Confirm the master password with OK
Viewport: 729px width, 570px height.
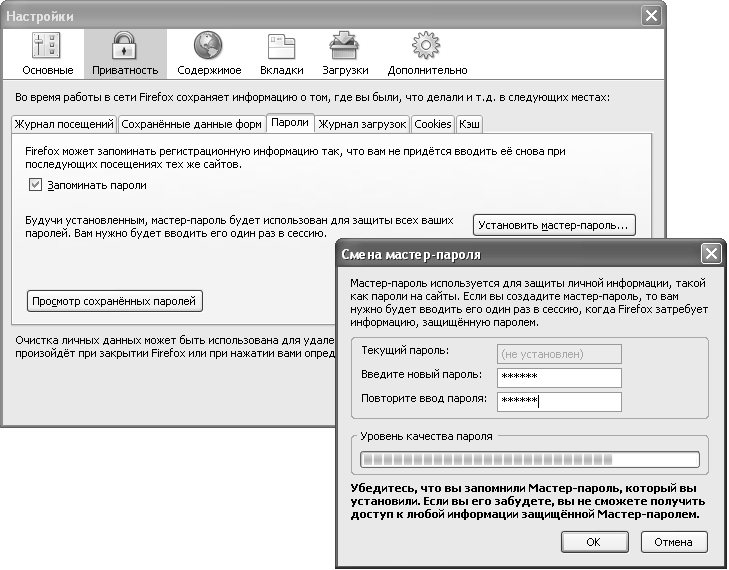(593, 541)
